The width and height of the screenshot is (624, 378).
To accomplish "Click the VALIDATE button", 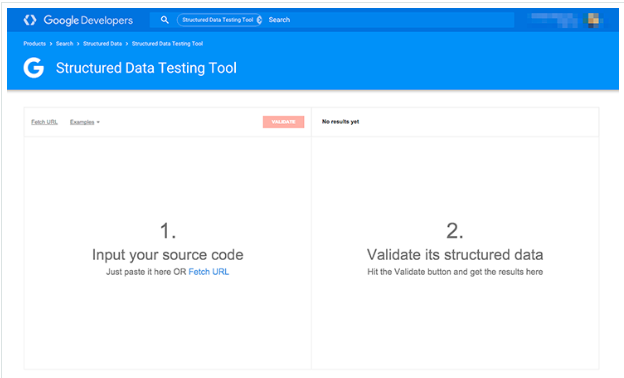I will [283, 122].
